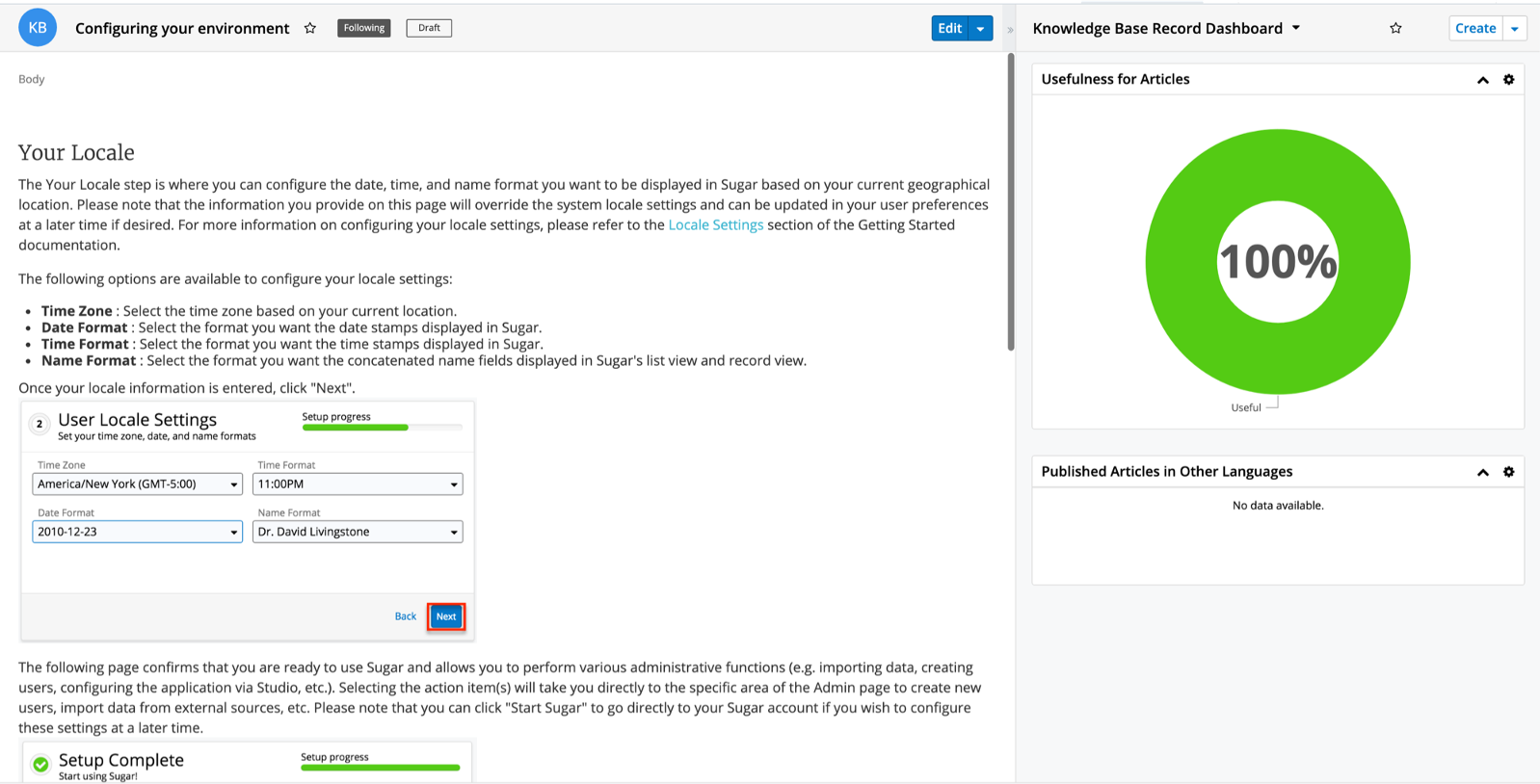Open the Edit actions dropdown arrow

pyautogui.click(x=980, y=28)
